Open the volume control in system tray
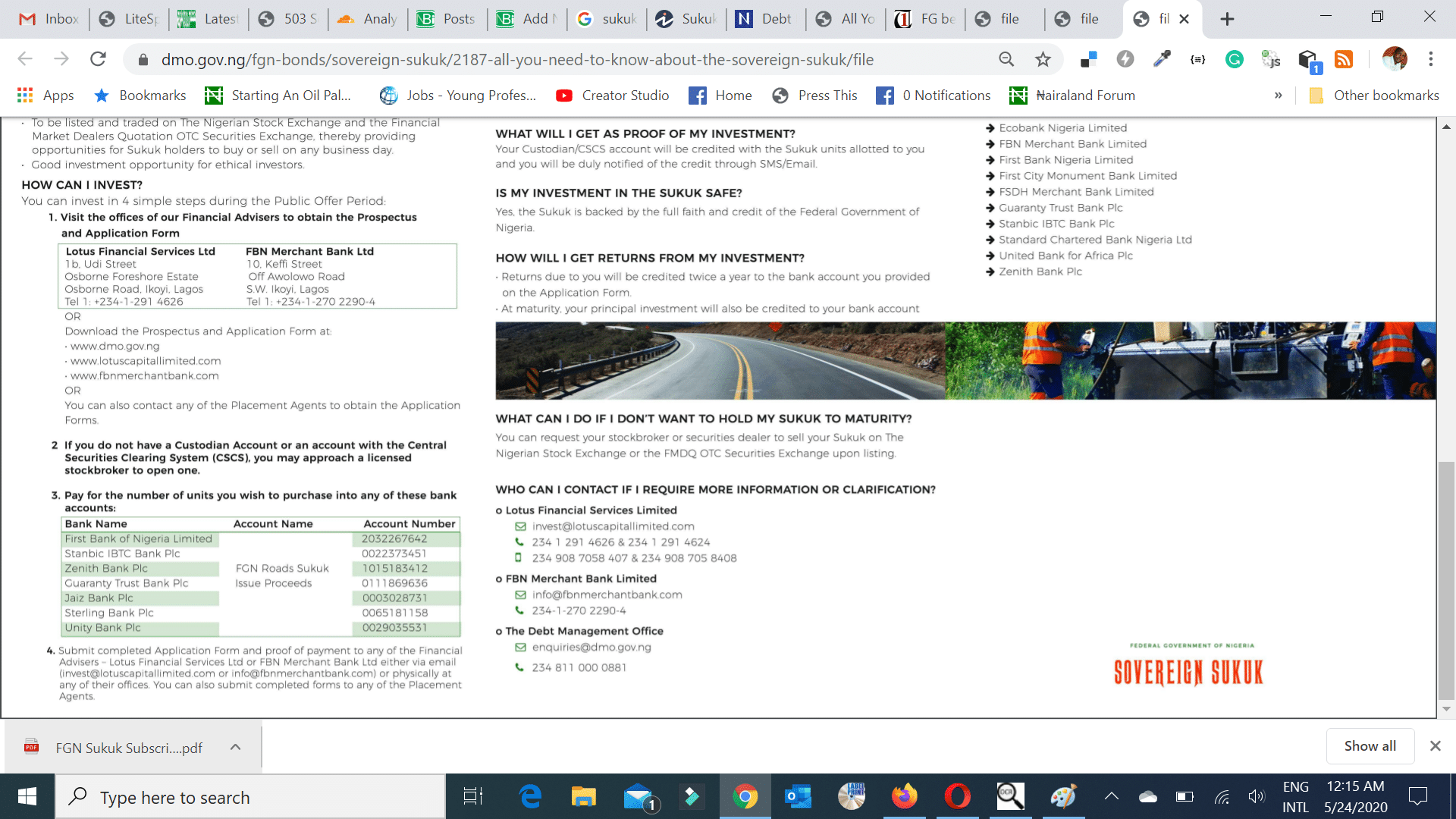 click(x=1257, y=796)
